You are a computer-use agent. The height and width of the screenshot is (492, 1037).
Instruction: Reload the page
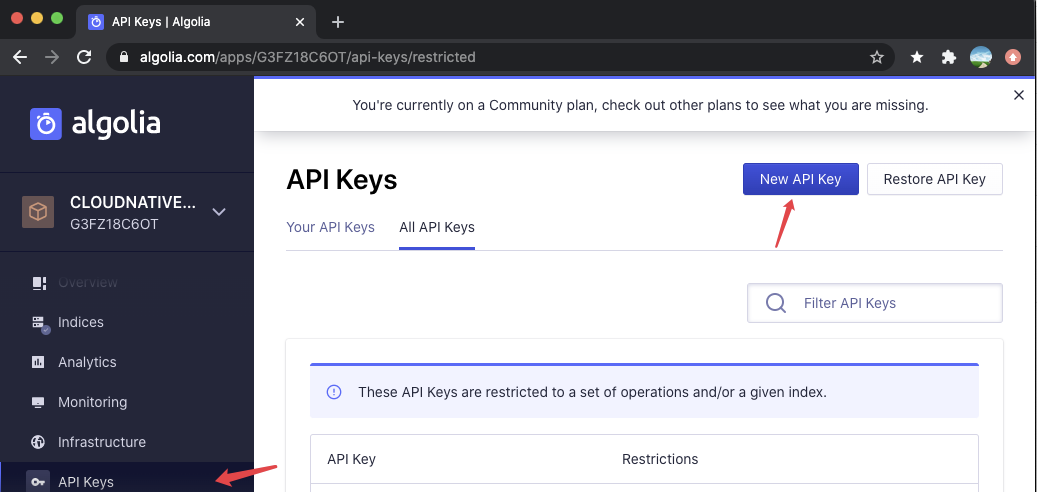pyautogui.click(x=84, y=57)
